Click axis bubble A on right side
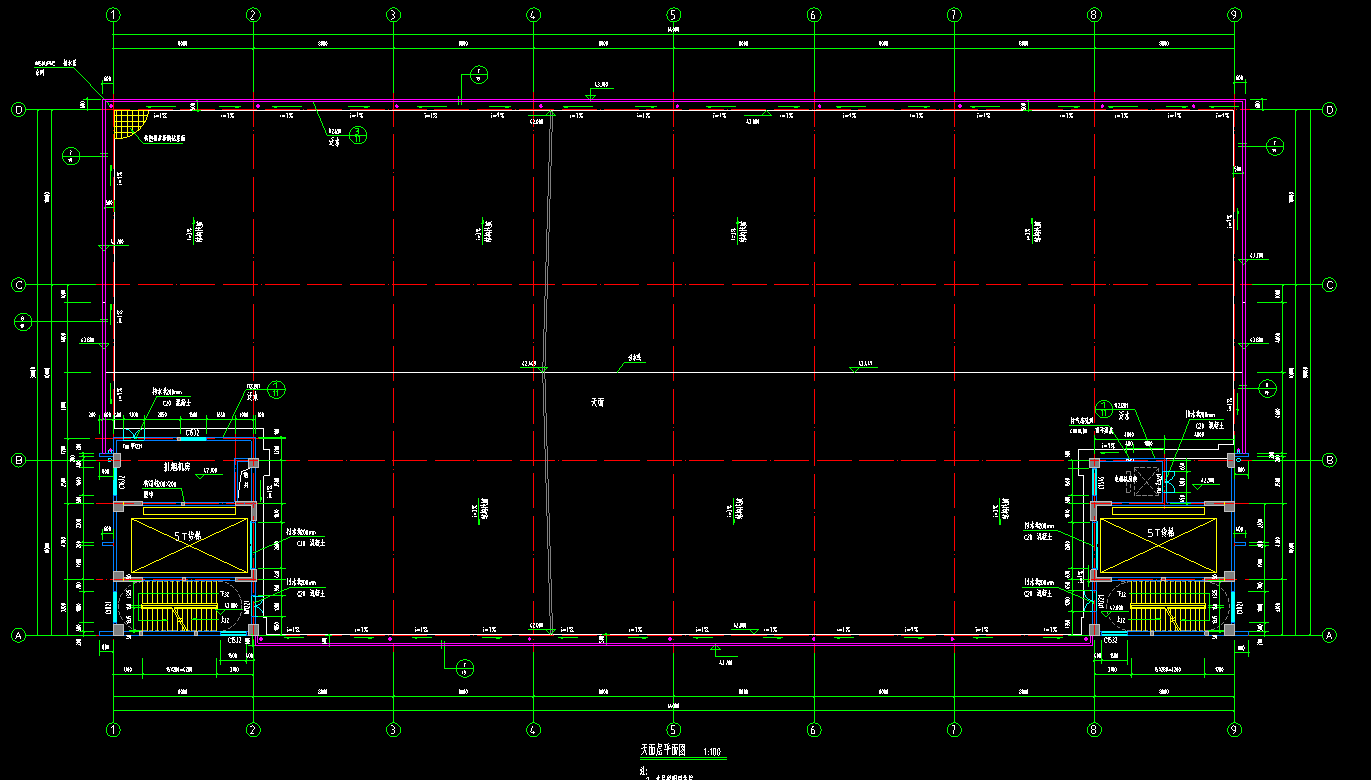1371x780 pixels. [1329, 635]
